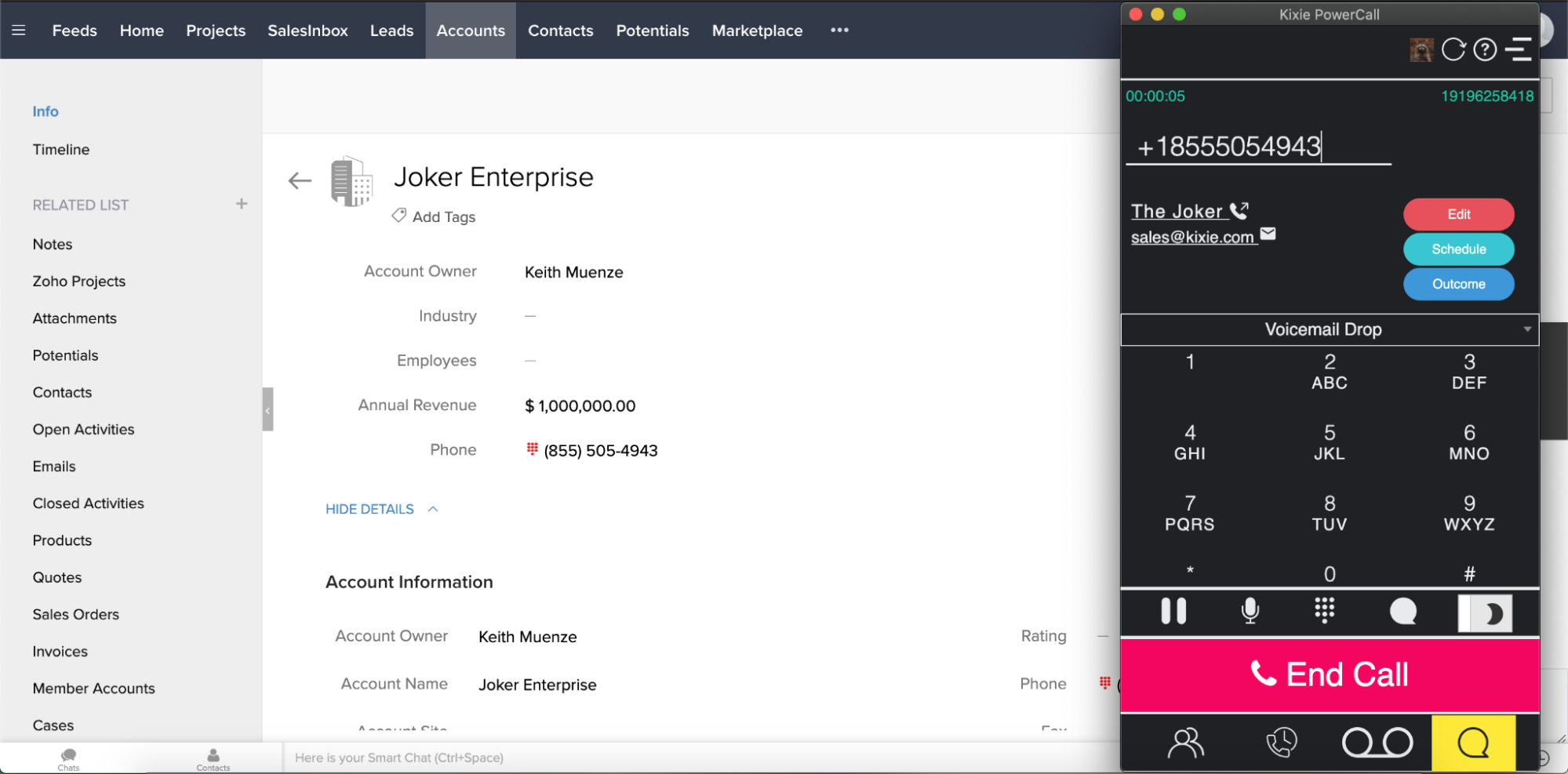Open Kixie call history icon
Image resolution: width=1568 pixels, height=774 pixels.
[x=1282, y=742]
